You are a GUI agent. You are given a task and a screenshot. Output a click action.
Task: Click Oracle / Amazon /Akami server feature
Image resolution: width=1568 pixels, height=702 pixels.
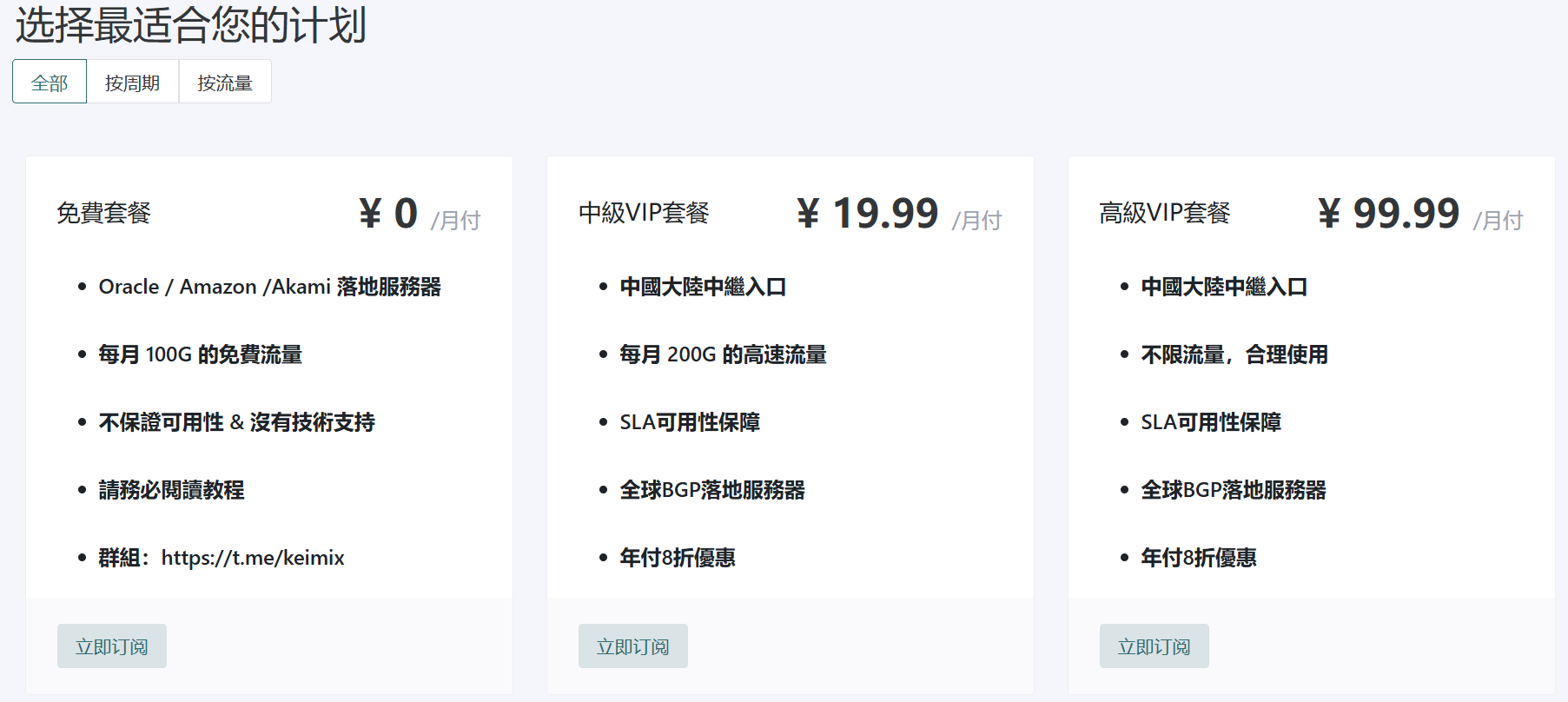270,287
